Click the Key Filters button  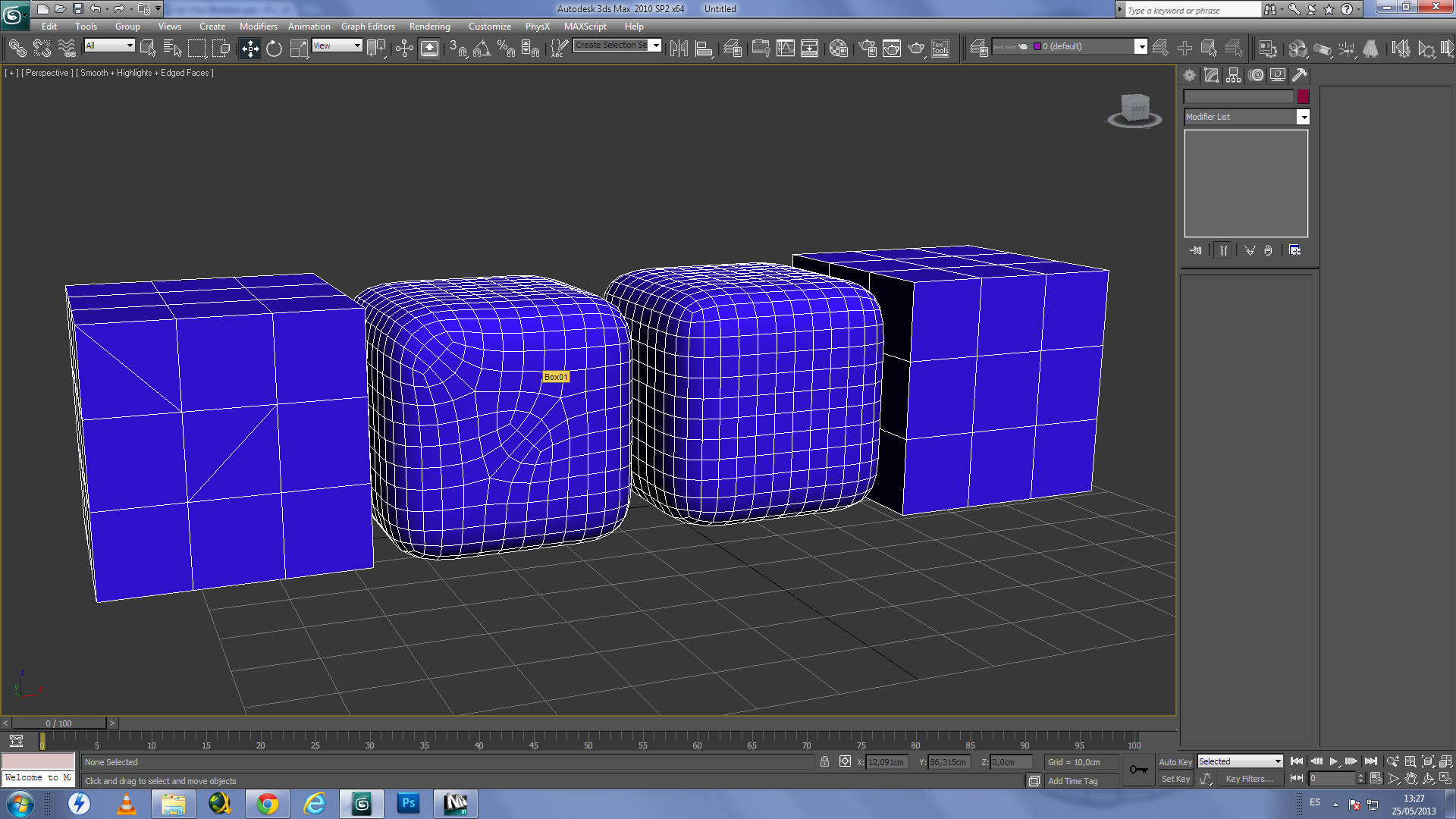click(x=1249, y=779)
